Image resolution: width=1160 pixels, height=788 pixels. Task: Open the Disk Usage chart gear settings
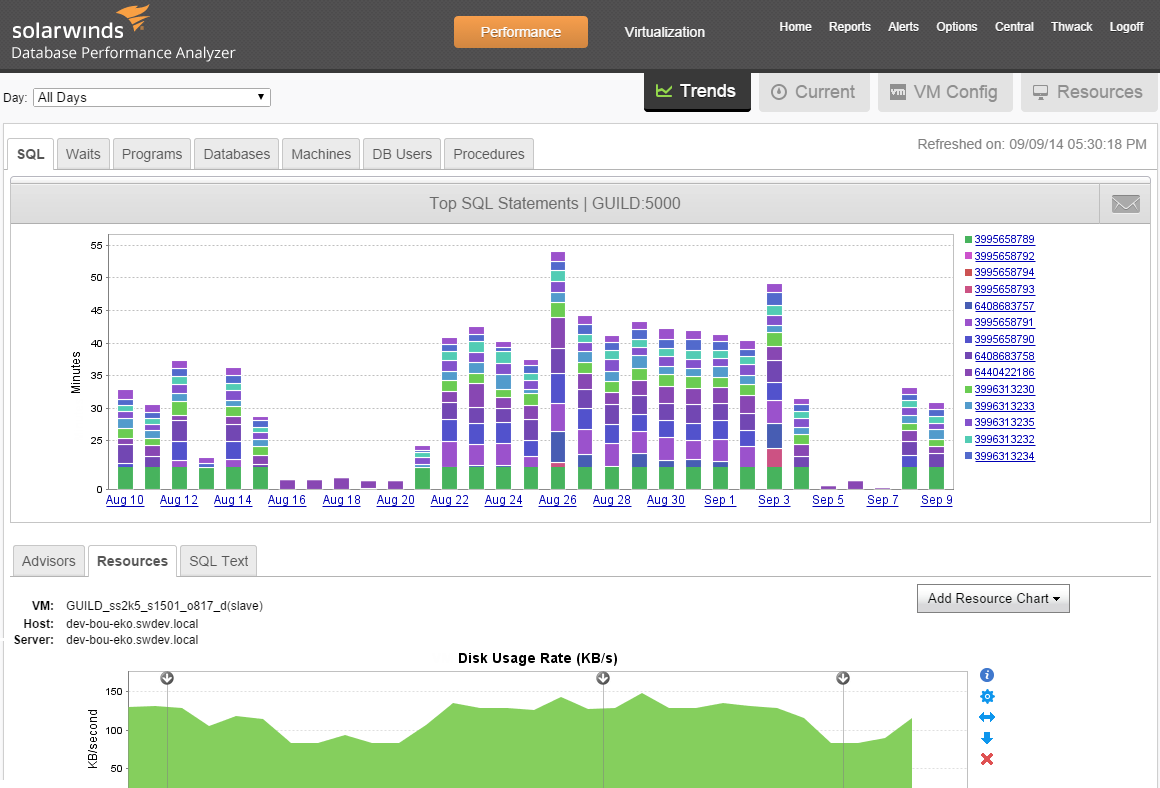(987, 696)
